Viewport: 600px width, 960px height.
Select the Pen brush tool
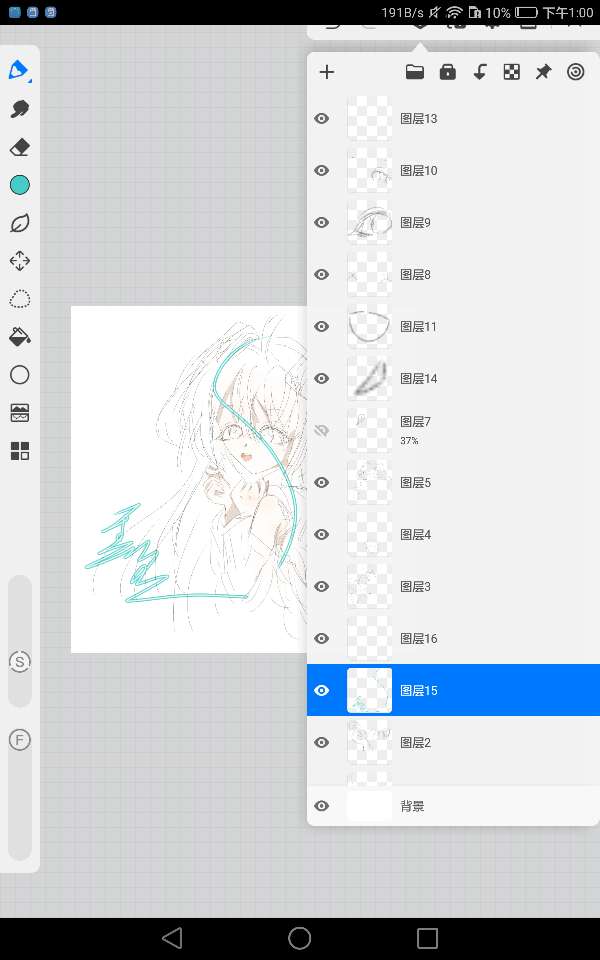[19, 71]
